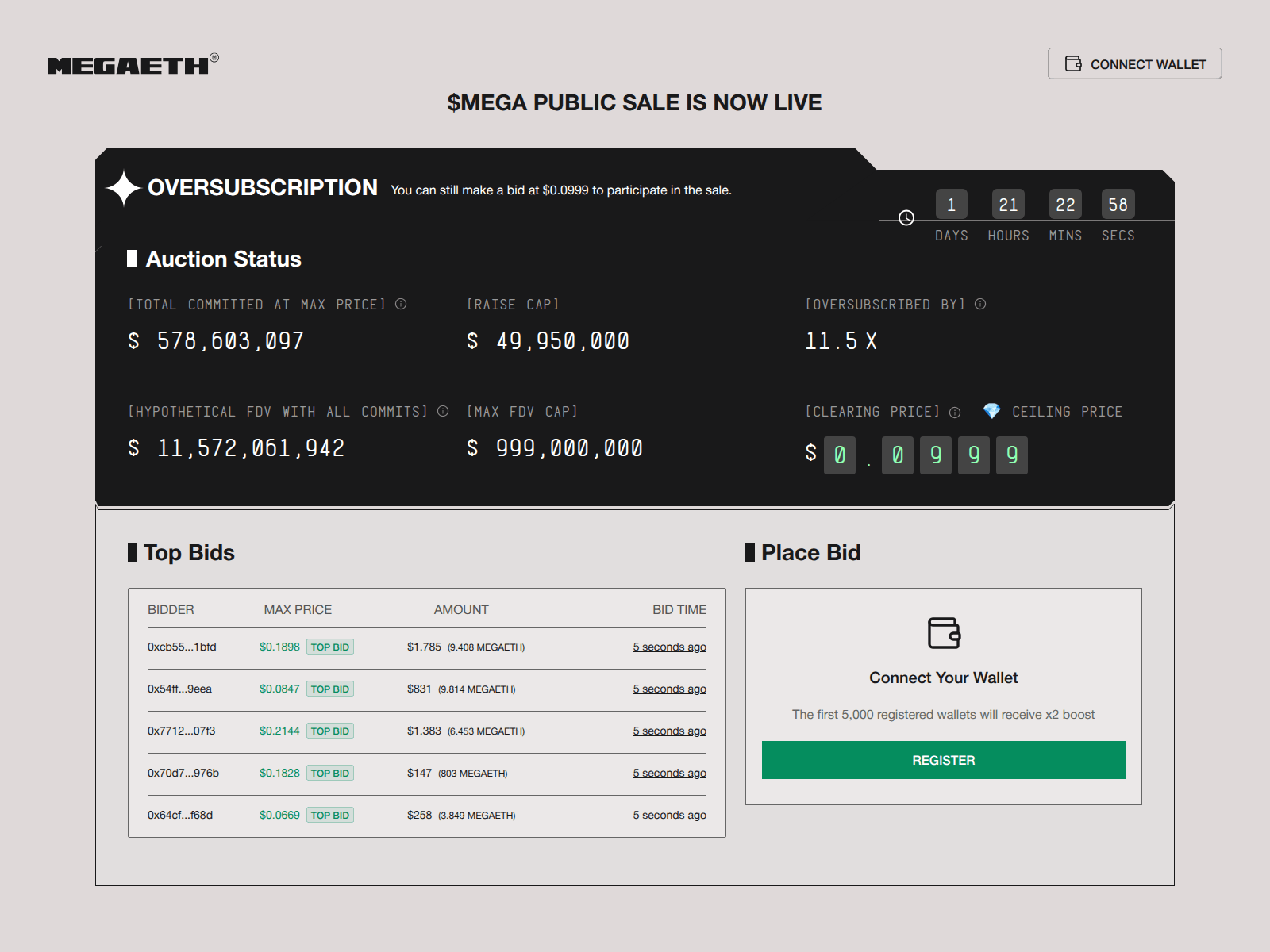1270x952 pixels.
Task: Click the clearing price digit display
Action: click(x=925, y=455)
